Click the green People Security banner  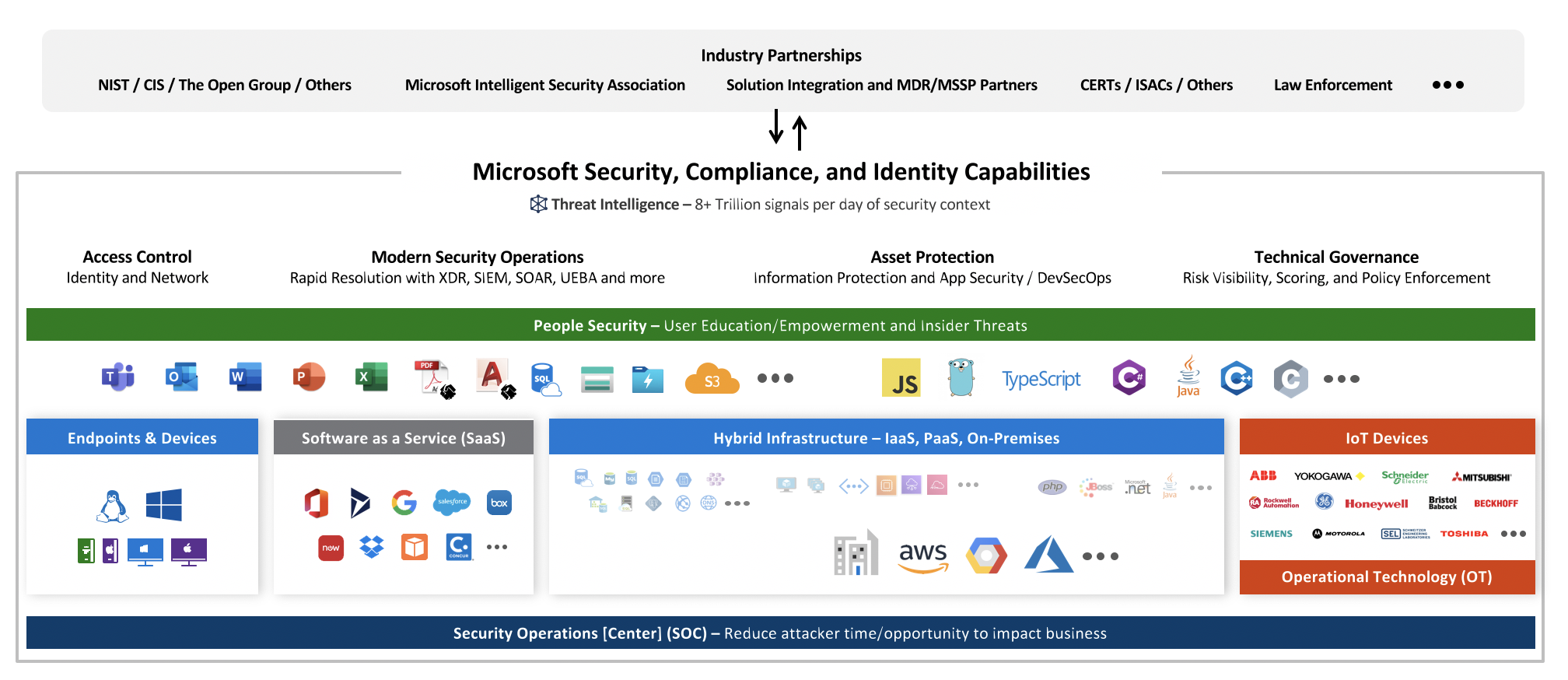point(781,325)
